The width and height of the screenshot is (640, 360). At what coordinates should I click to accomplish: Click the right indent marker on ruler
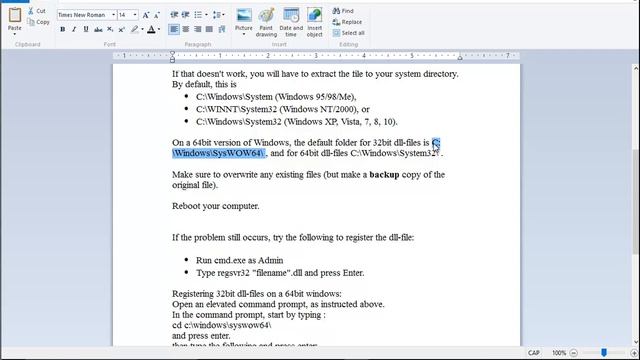pyautogui.click(x=460, y=58)
